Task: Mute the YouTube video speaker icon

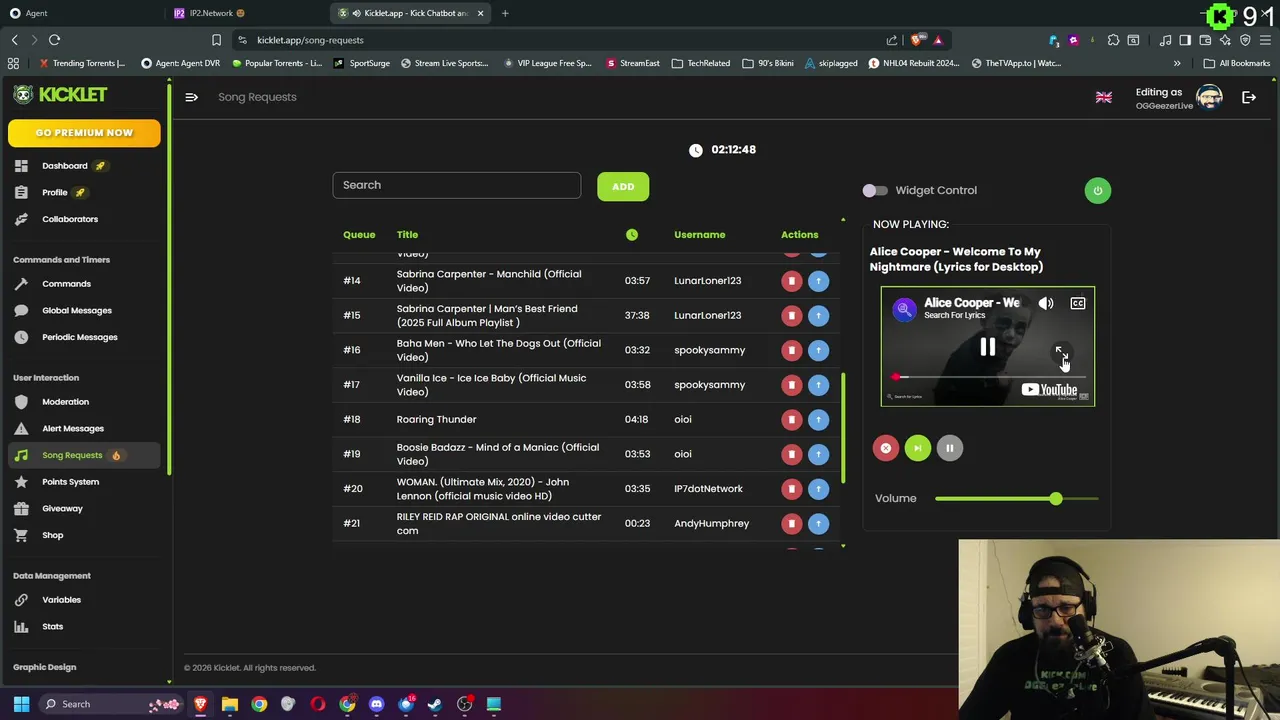Action: point(1046,303)
